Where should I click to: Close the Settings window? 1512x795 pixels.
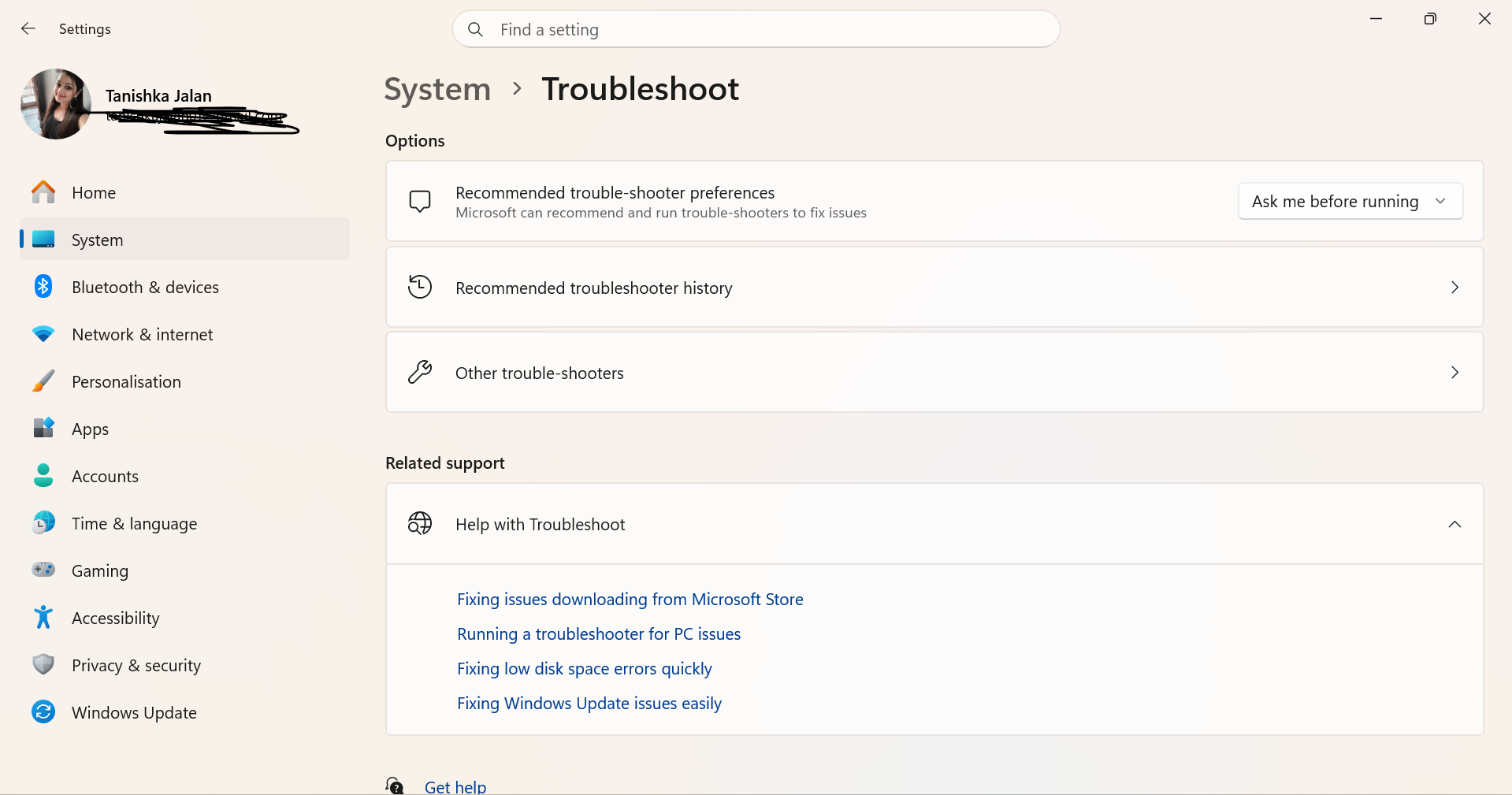(1484, 18)
